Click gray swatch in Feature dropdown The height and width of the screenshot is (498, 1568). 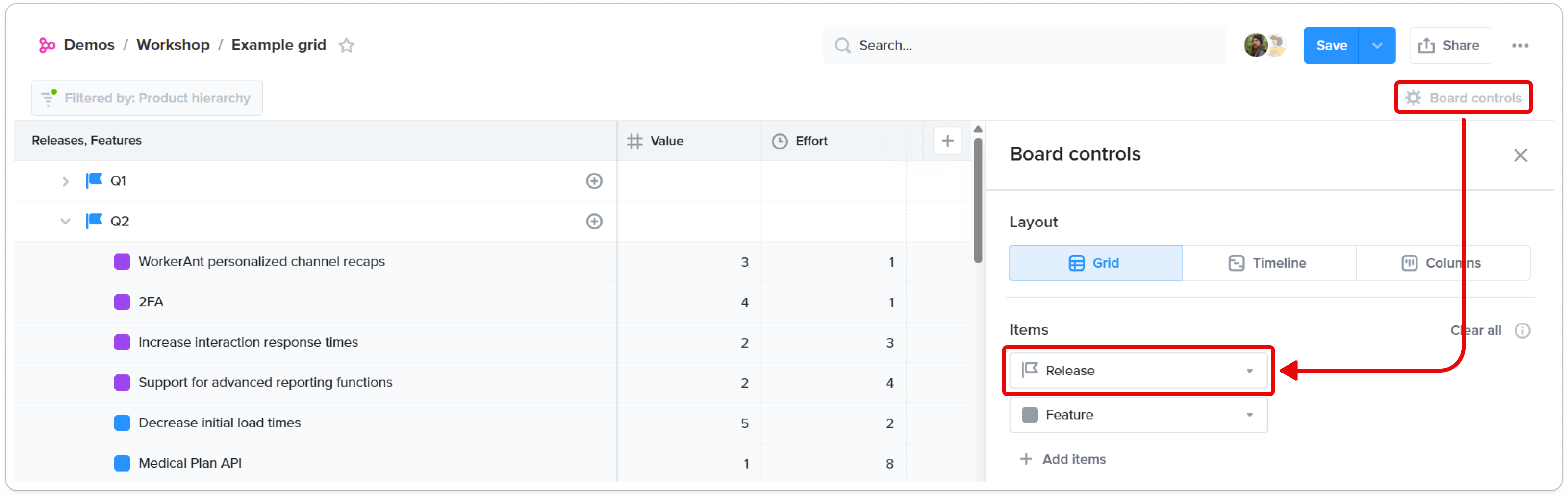pyautogui.click(x=1029, y=415)
